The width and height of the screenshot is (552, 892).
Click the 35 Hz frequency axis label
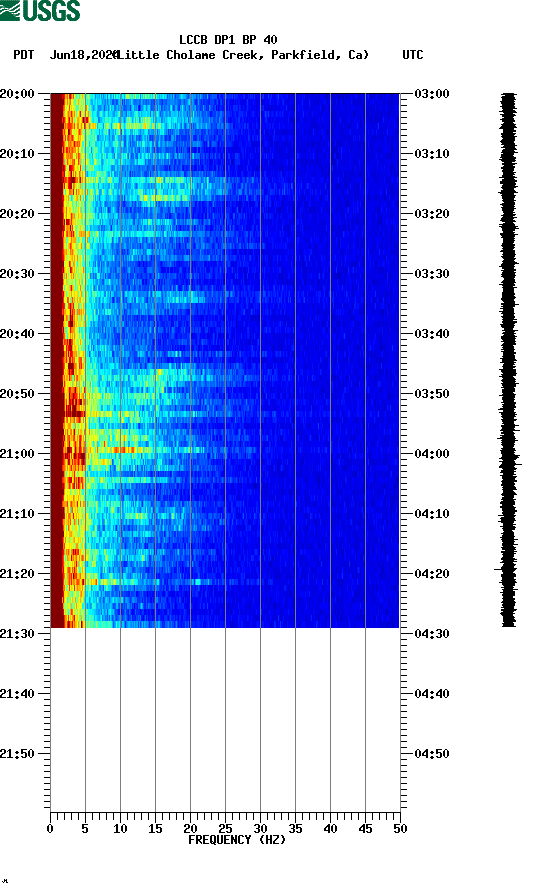coord(295,829)
